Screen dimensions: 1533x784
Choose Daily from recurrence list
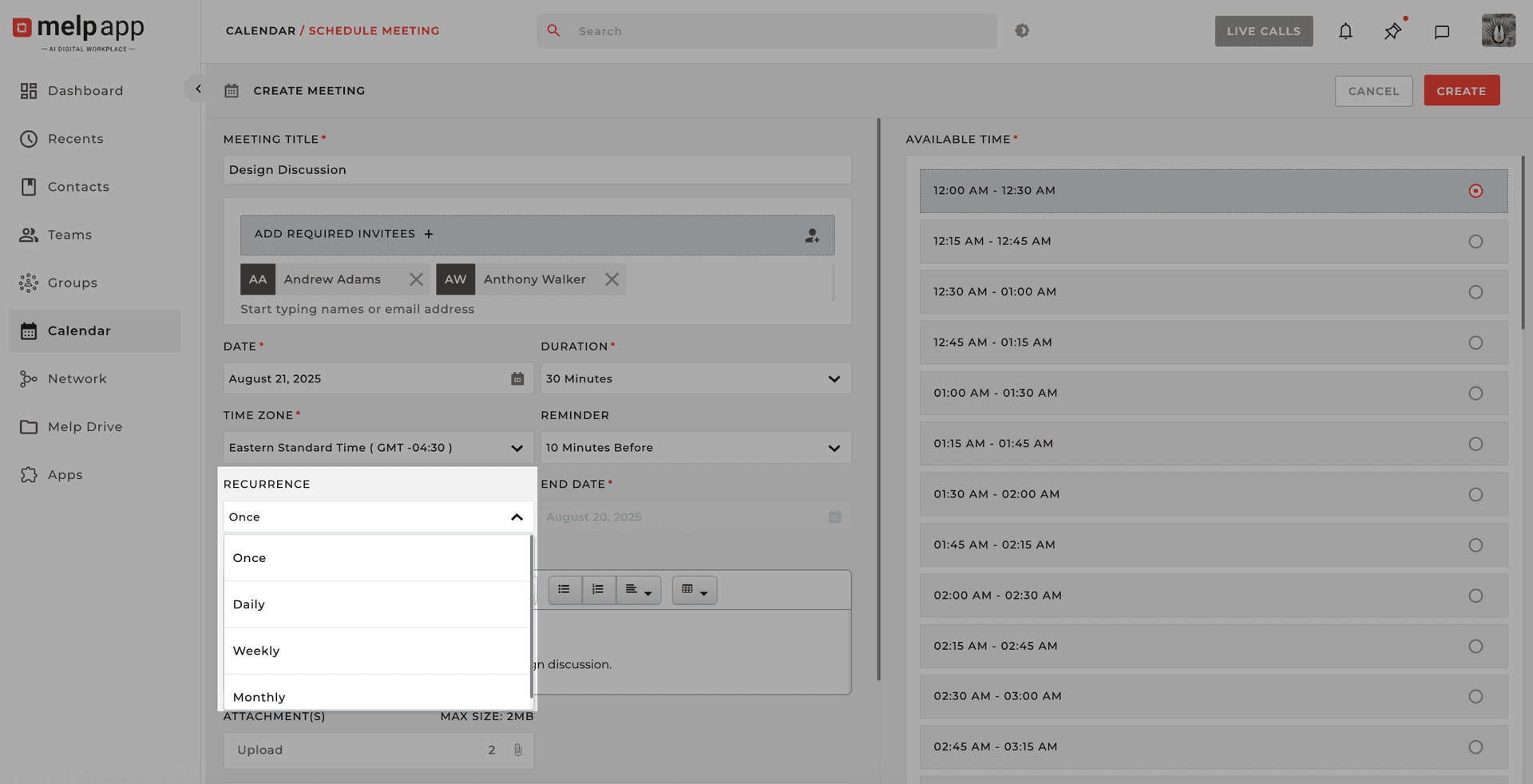(249, 604)
